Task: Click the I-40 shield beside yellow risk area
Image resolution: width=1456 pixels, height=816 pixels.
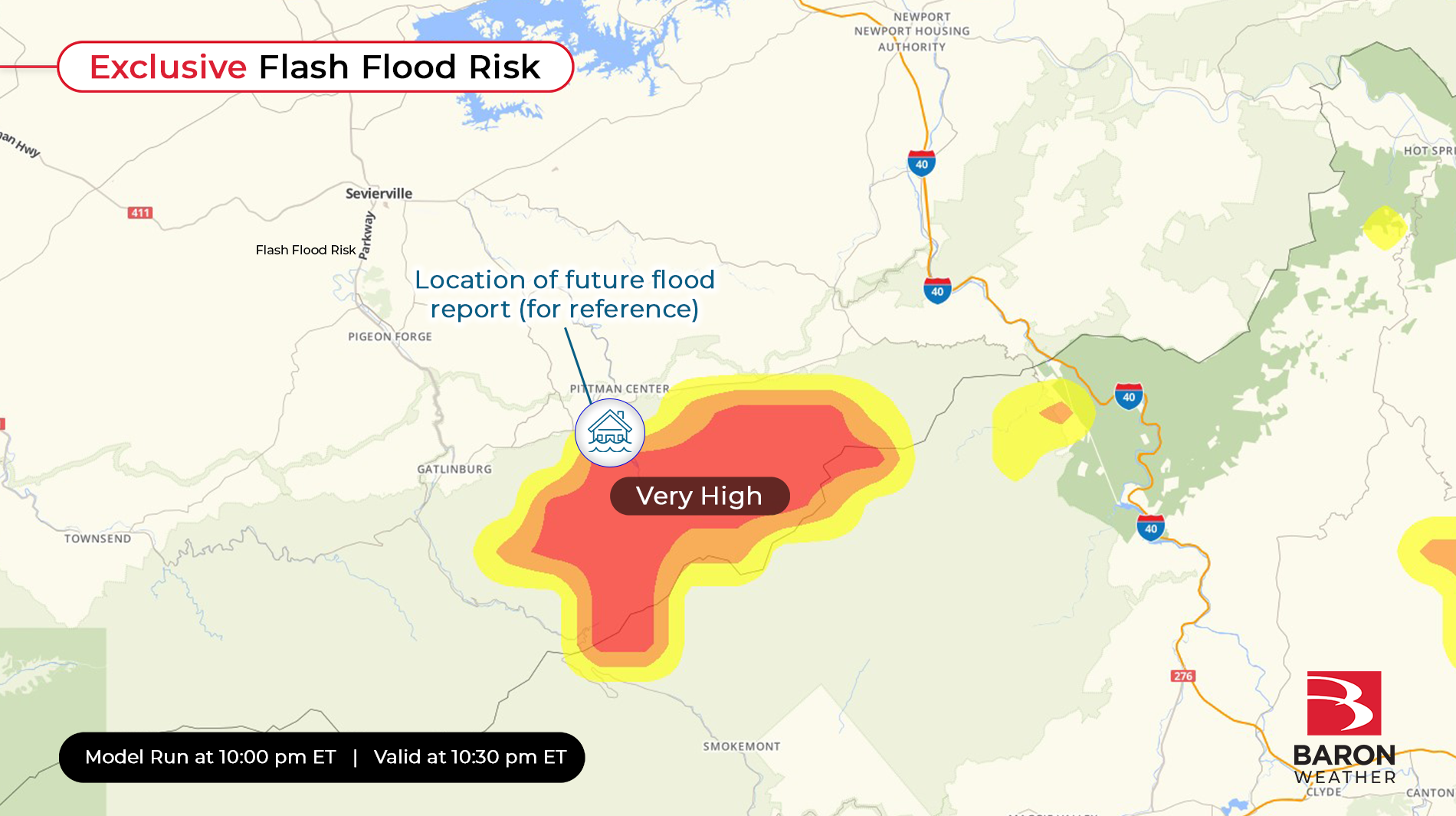Action: point(1129,396)
